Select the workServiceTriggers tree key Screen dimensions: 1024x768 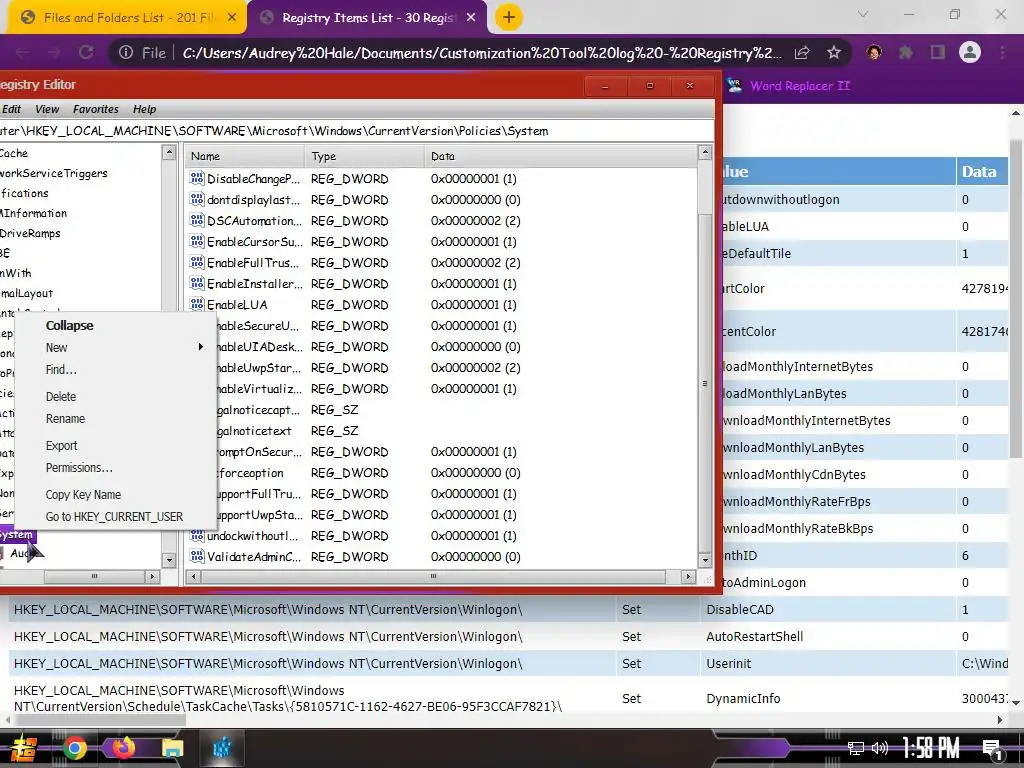click(x=54, y=173)
